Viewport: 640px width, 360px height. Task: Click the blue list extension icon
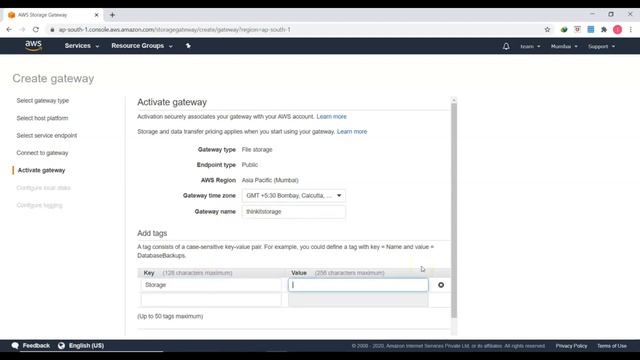(591, 29)
